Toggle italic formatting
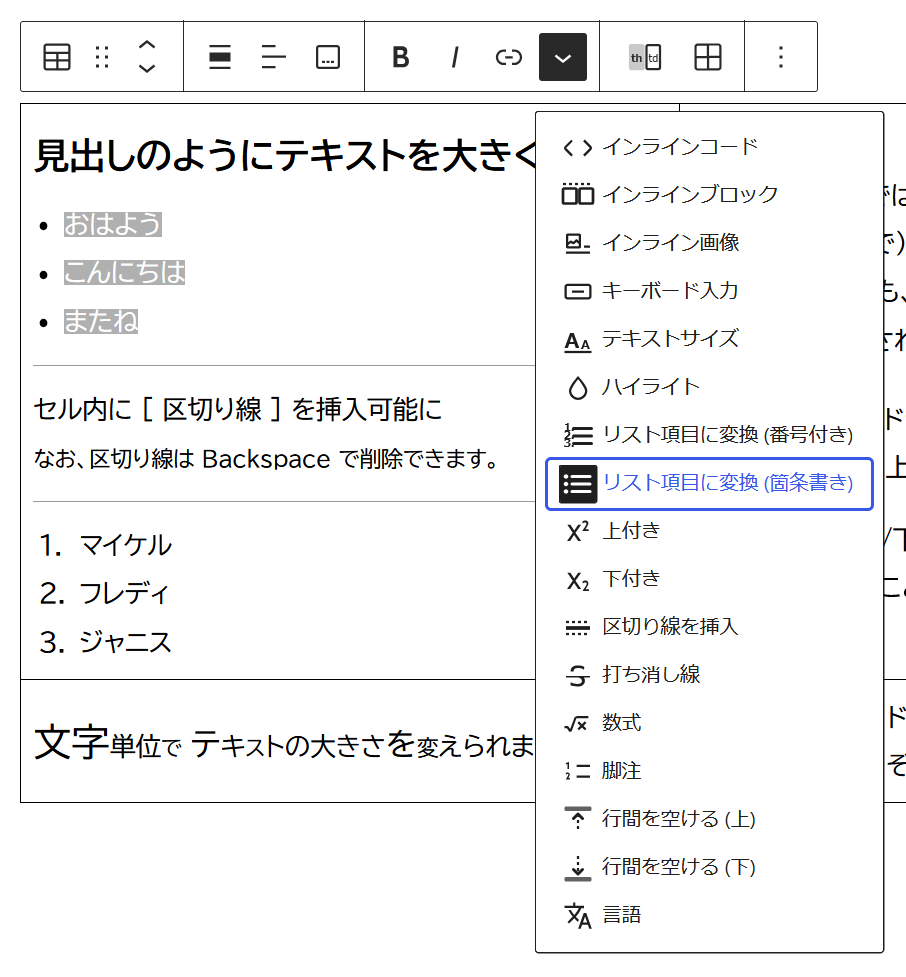Viewport: 906px width, 977px height. pos(455,57)
